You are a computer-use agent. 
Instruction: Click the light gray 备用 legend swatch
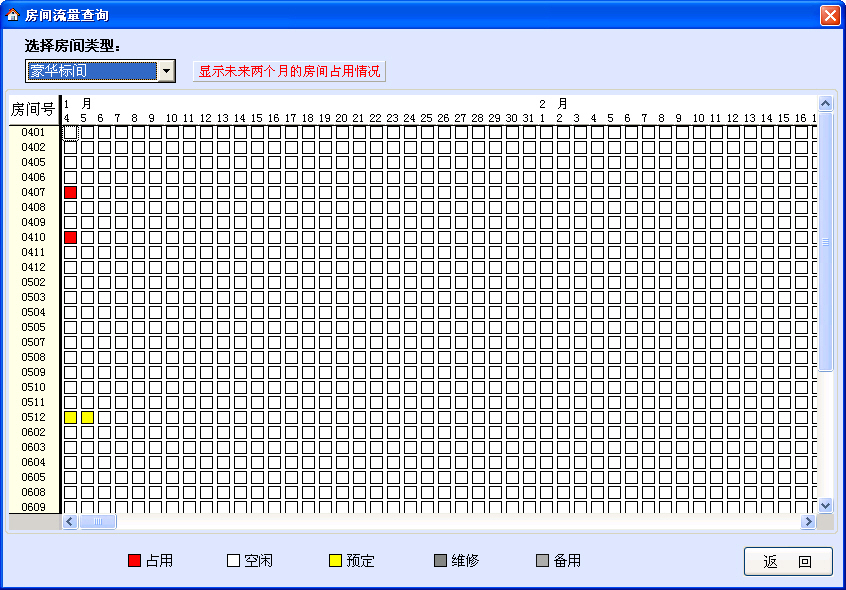click(x=542, y=561)
